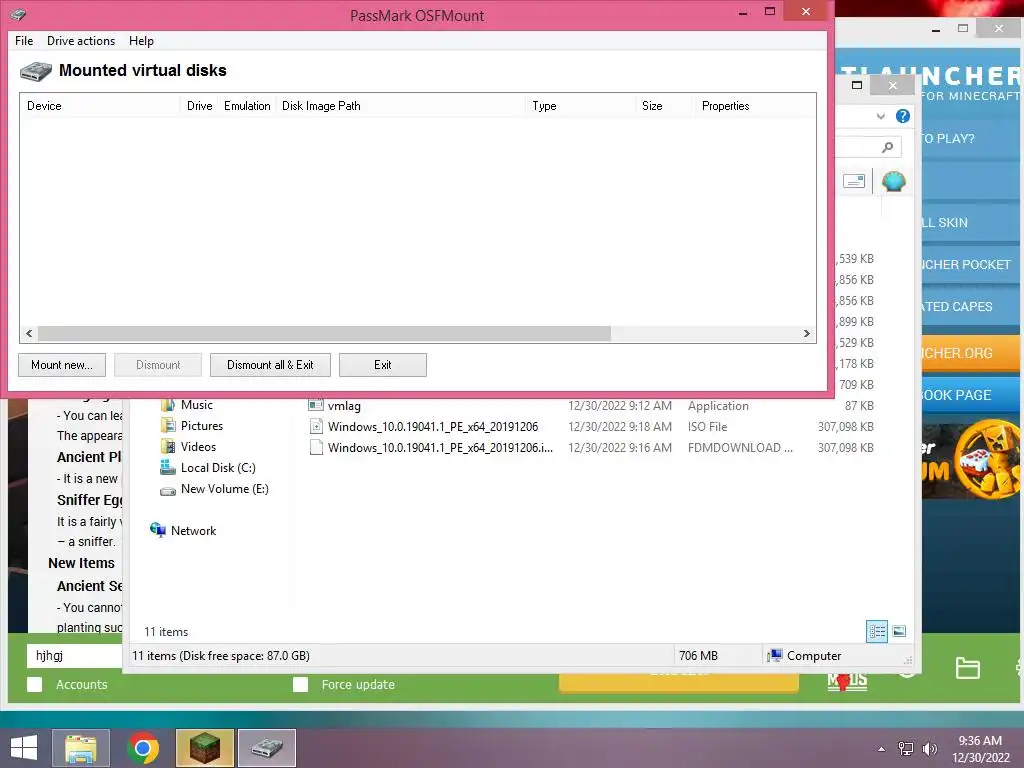This screenshot has width=1024, height=768.
Task: Select Pictures folder in Explorer sidebar
Action: [202, 426]
